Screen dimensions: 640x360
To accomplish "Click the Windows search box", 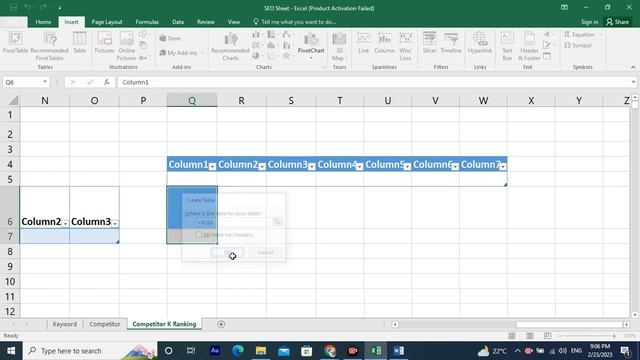I will [89, 351].
